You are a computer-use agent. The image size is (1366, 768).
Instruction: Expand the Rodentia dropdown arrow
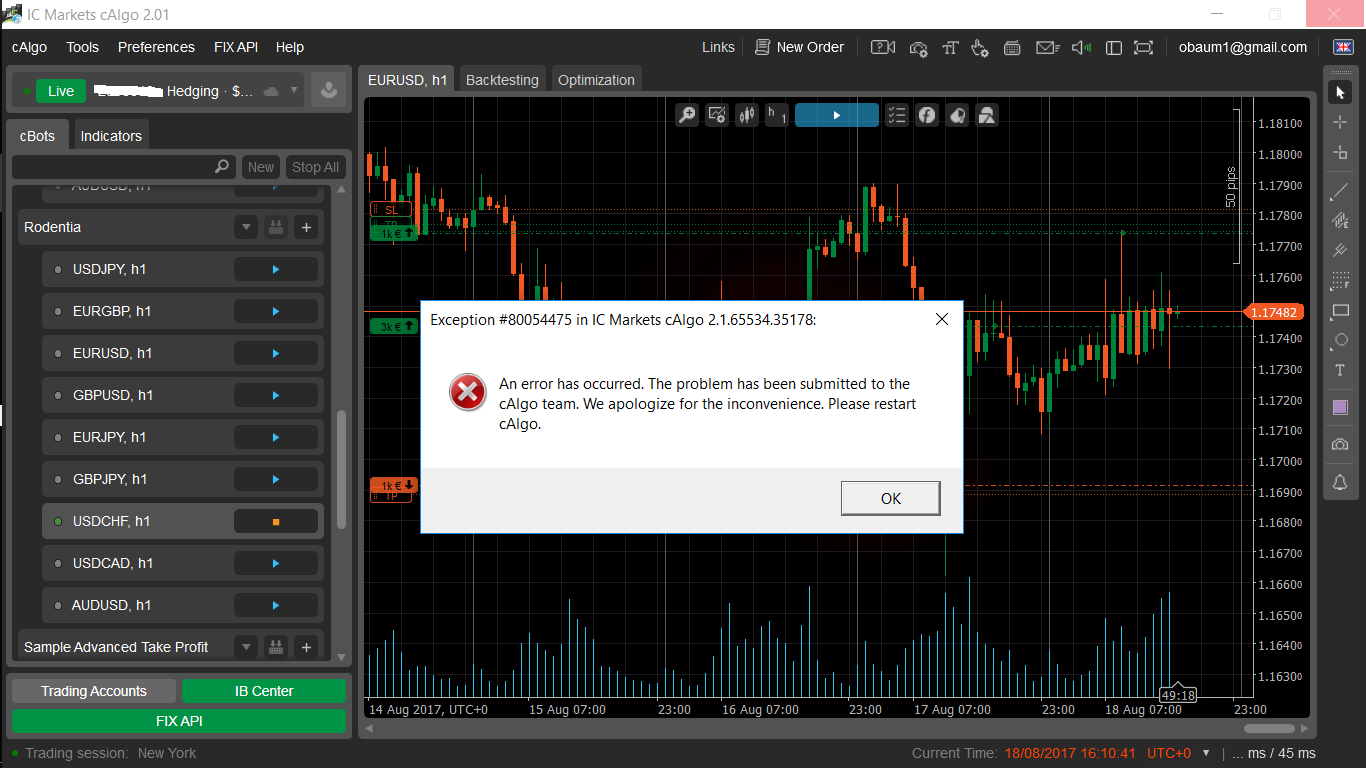coord(246,228)
